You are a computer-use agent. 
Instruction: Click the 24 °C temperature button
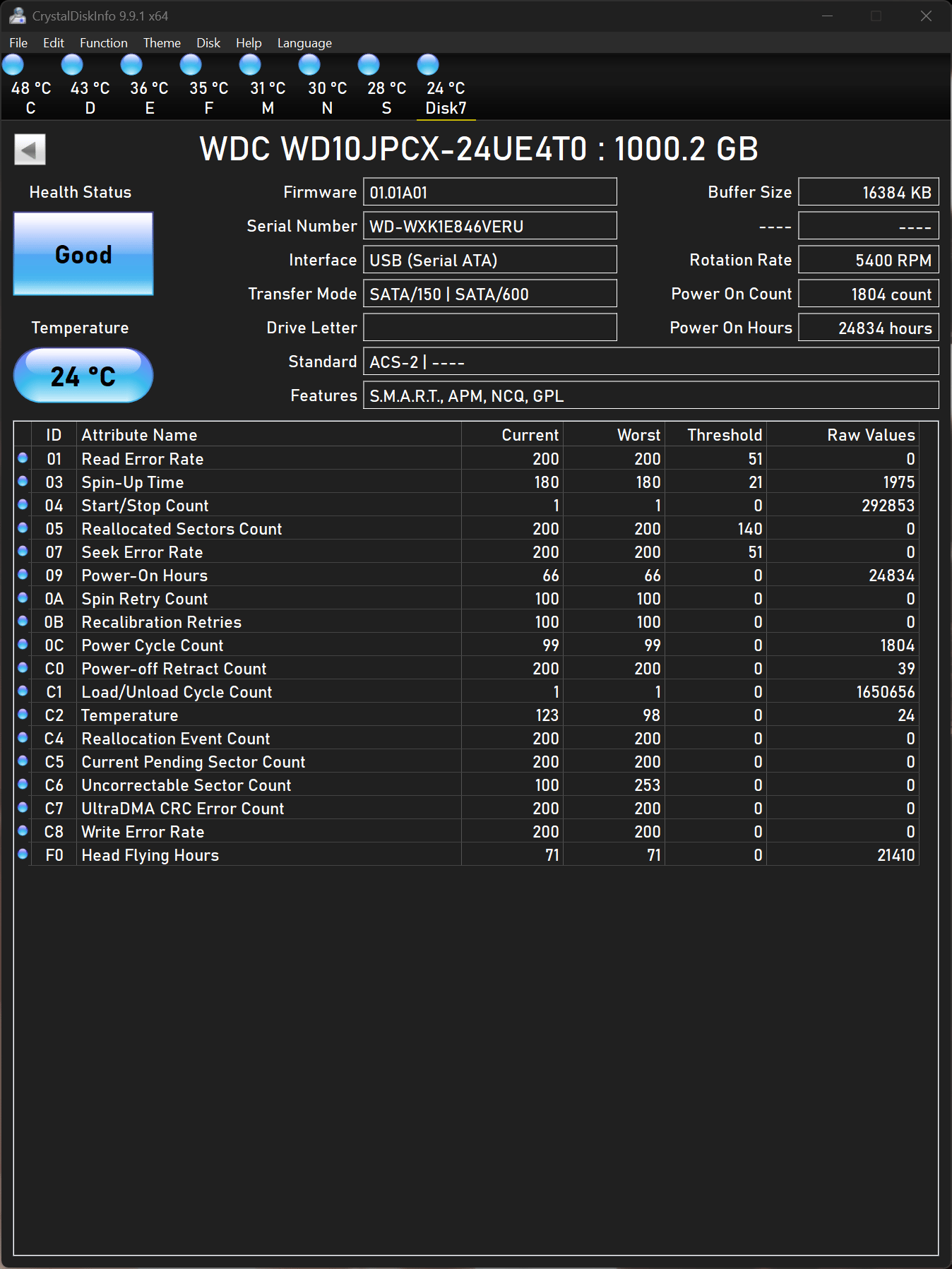pos(83,376)
